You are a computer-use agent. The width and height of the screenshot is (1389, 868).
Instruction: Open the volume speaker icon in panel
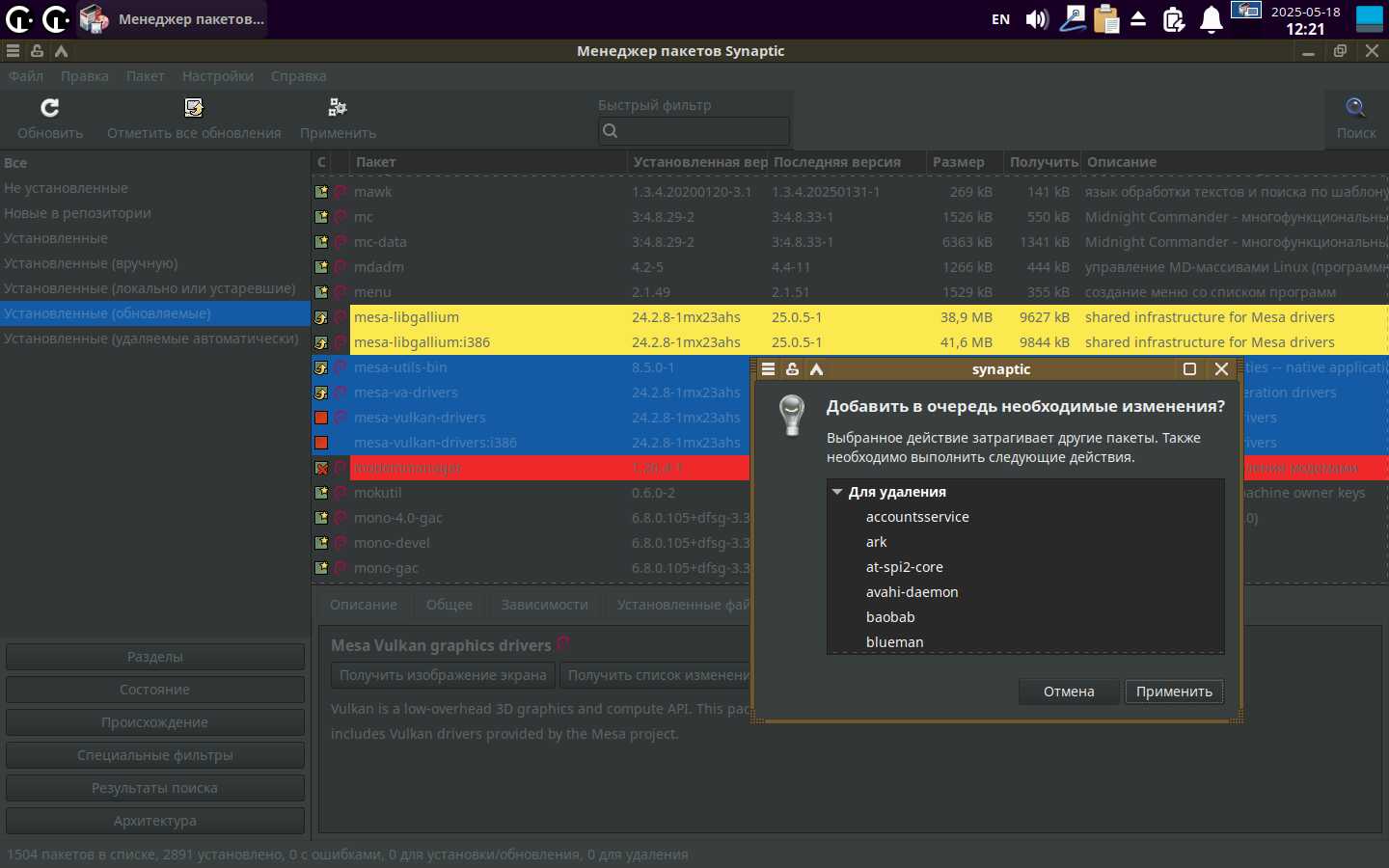click(1037, 19)
